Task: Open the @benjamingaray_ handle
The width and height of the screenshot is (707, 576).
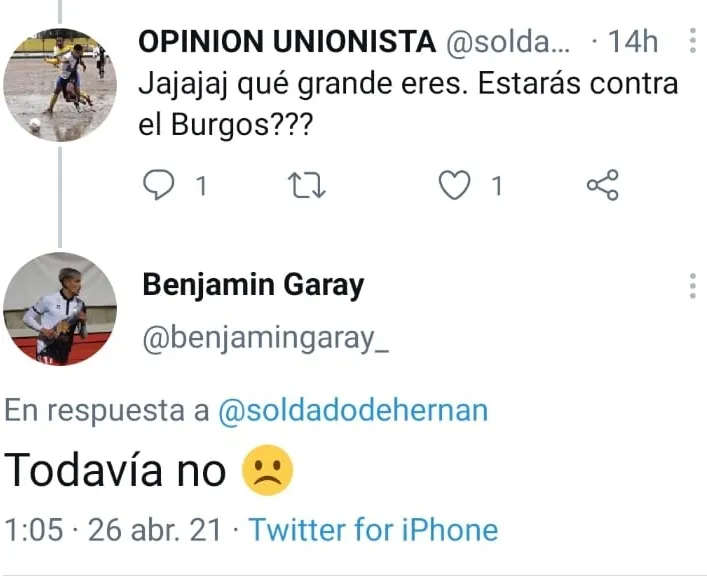Action: click(265, 340)
